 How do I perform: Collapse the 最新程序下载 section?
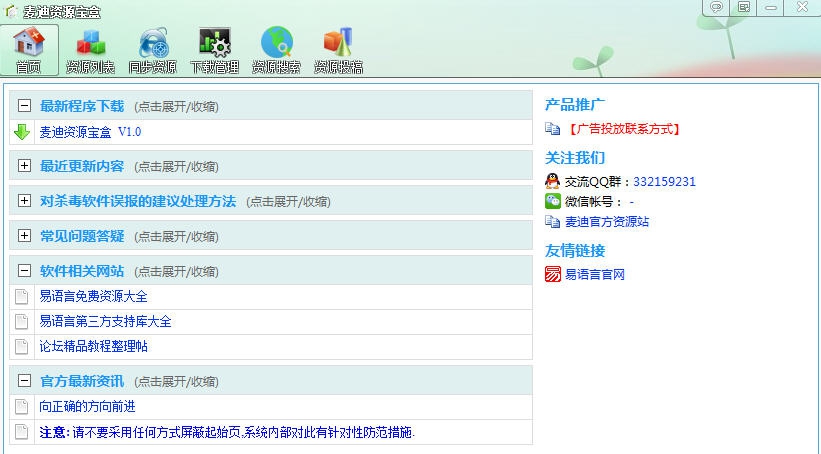pyautogui.click(x=24, y=106)
